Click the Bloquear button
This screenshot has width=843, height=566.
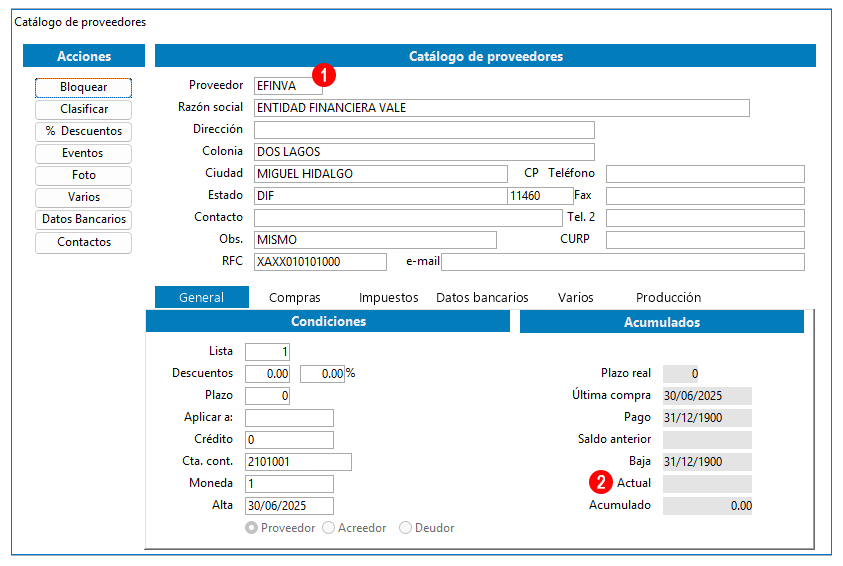tap(83, 87)
